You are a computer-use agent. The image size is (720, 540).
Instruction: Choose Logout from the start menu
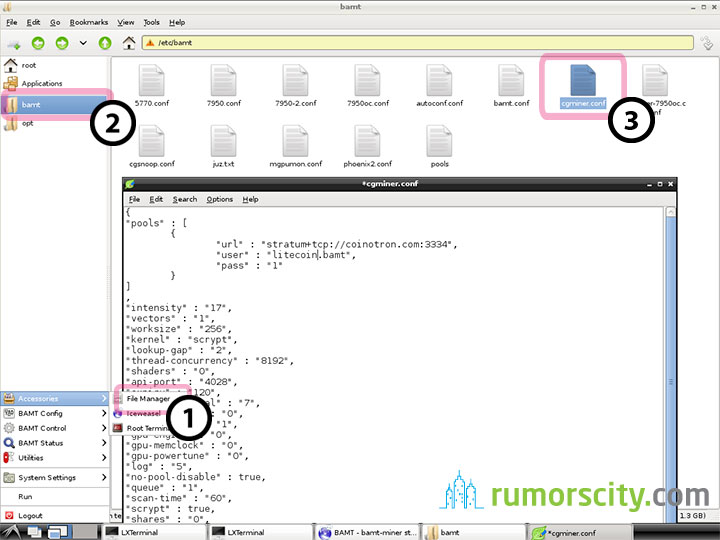click(x=55, y=516)
